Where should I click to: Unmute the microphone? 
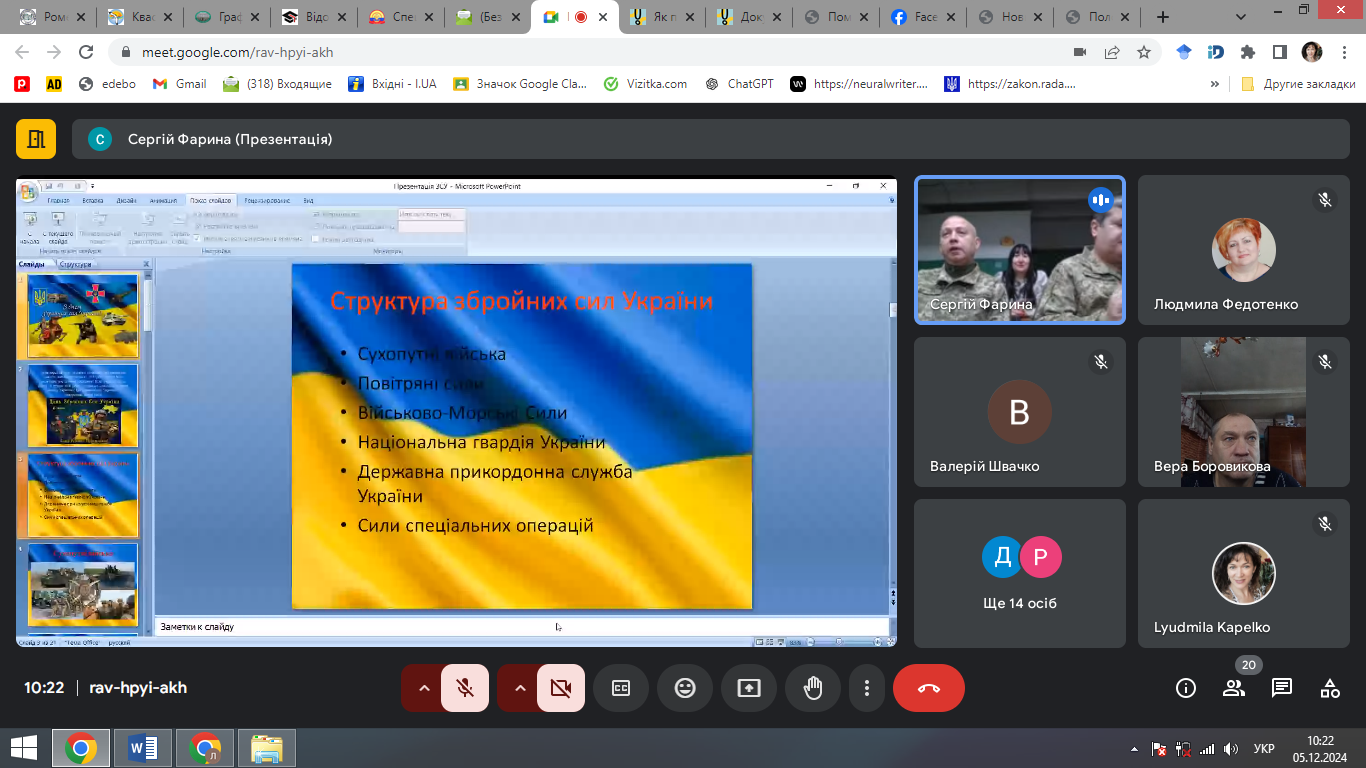(465, 688)
